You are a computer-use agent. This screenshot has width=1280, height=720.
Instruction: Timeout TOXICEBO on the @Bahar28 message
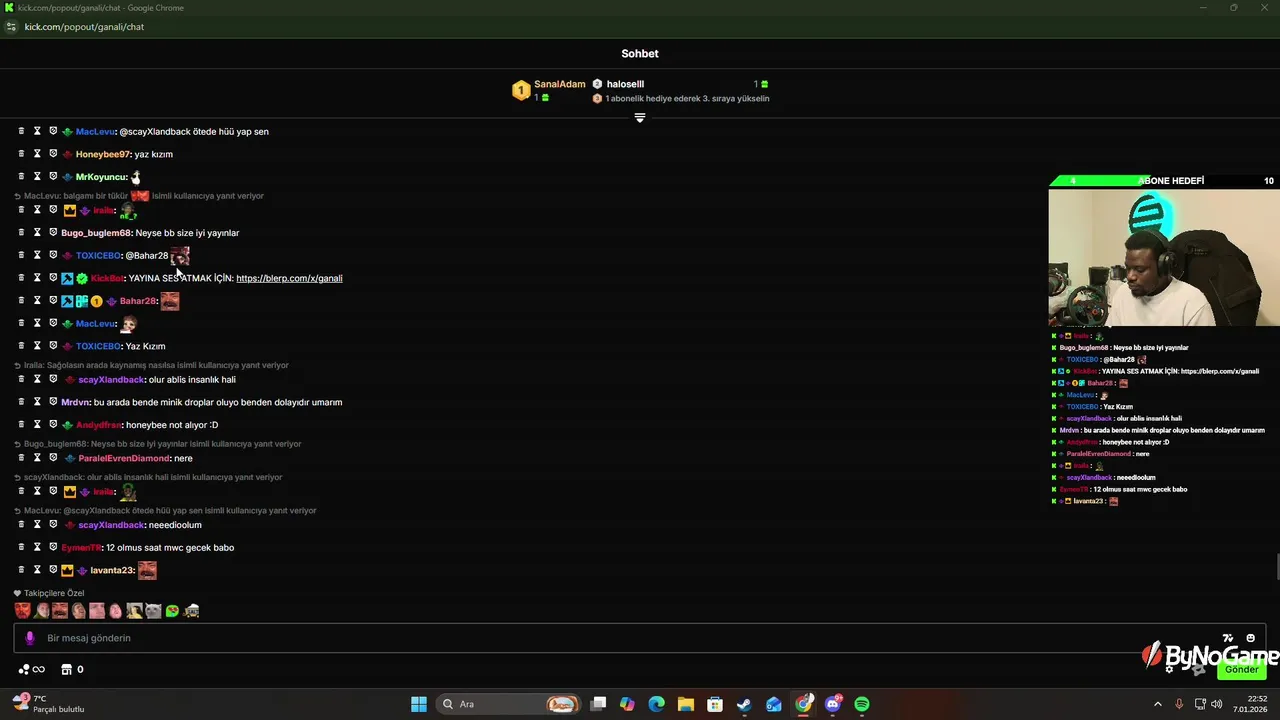pos(37,255)
